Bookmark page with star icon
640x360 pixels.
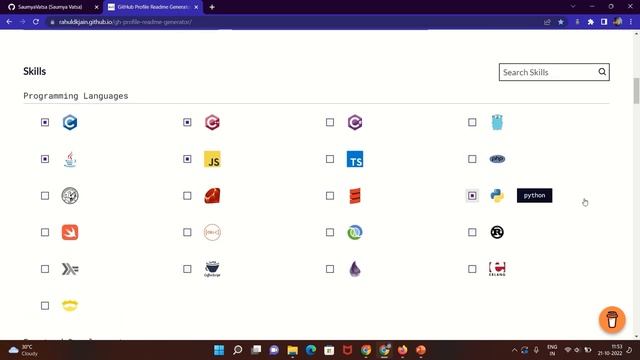coord(561,22)
